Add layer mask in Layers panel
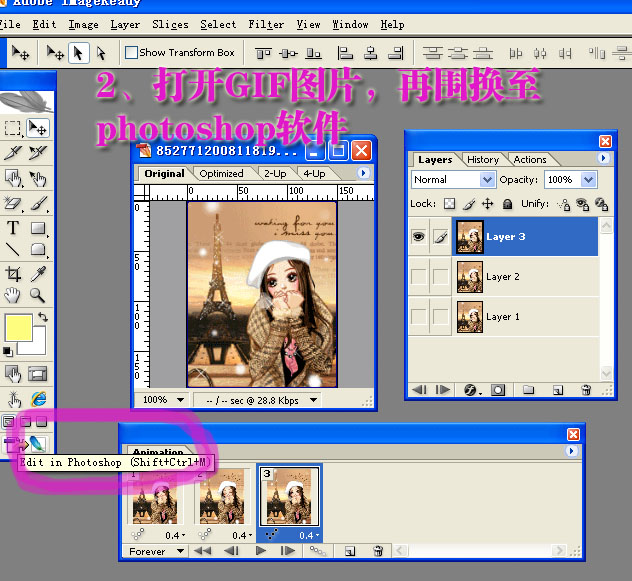 pyautogui.click(x=498, y=390)
